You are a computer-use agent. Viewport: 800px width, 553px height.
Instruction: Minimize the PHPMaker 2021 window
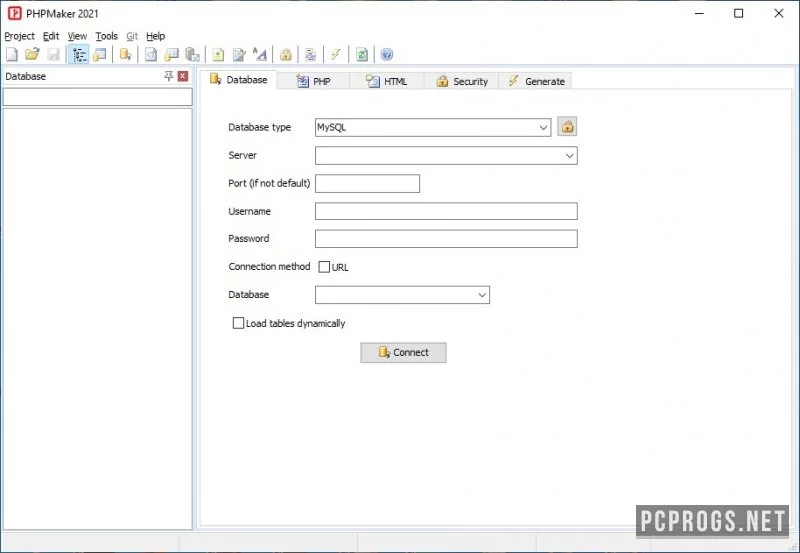pos(699,13)
